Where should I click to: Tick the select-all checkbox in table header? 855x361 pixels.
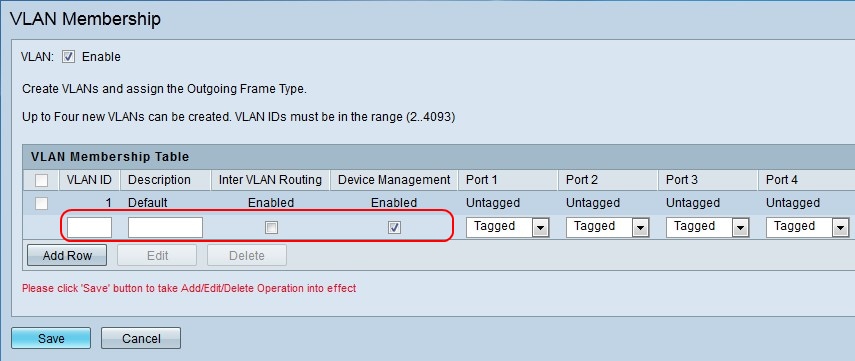tap(41, 180)
